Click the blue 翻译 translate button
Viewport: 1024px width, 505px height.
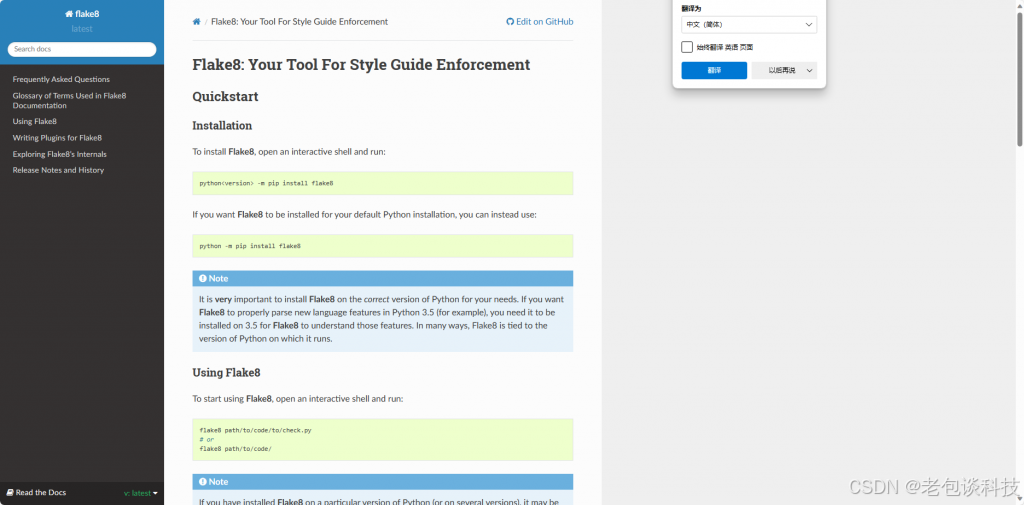pos(714,71)
